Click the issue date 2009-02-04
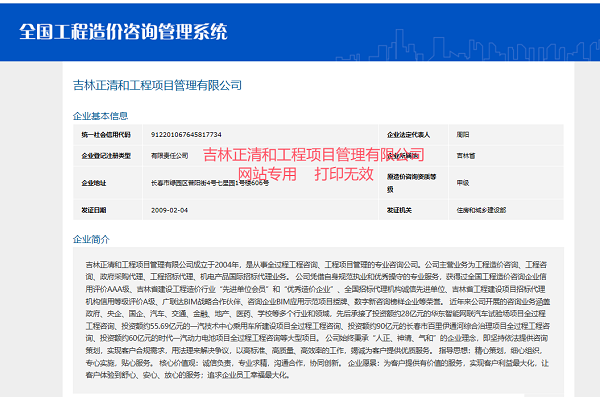The height and width of the screenshot is (397, 600). pyautogui.click(x=169, y=210)
